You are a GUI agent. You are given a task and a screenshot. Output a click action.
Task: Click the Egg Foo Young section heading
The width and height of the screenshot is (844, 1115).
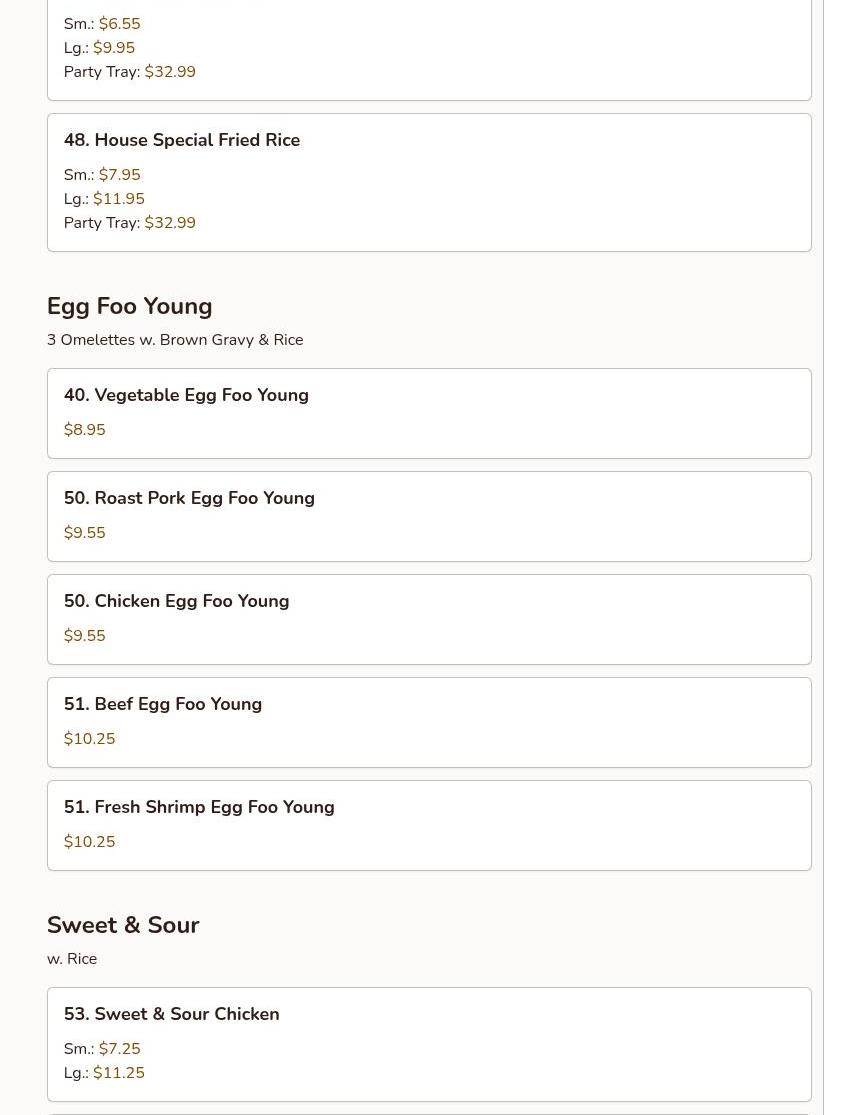130,306
